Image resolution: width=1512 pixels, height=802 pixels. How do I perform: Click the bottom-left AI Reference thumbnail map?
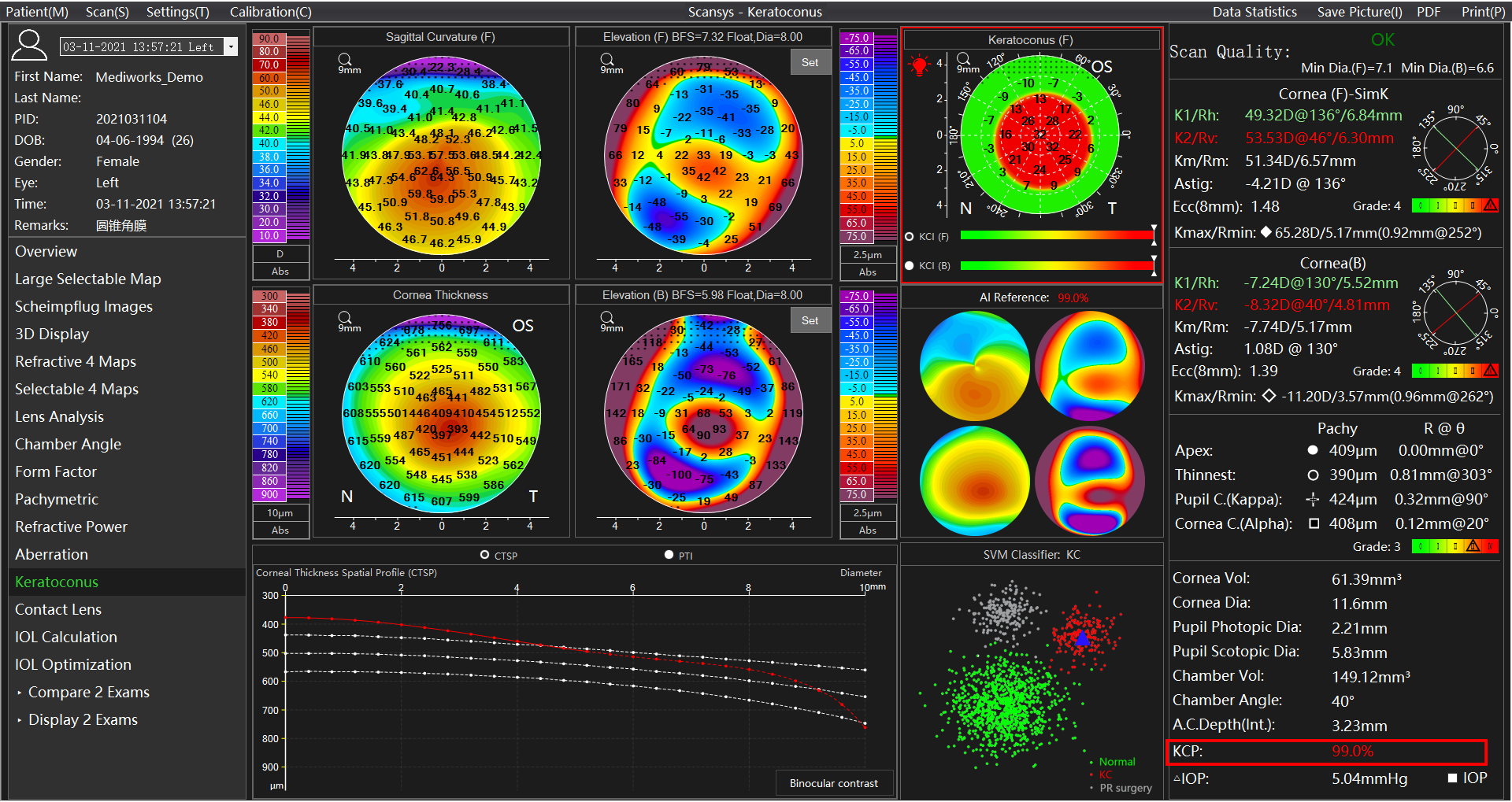coord(975,481)
